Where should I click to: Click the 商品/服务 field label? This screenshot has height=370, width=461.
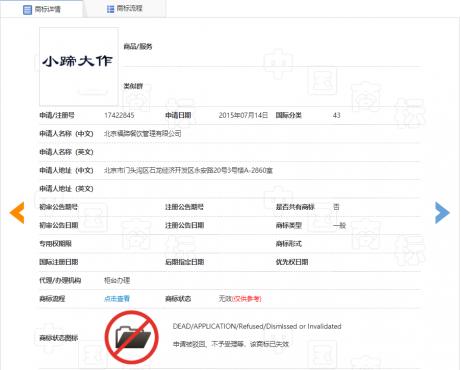(138, 46)
